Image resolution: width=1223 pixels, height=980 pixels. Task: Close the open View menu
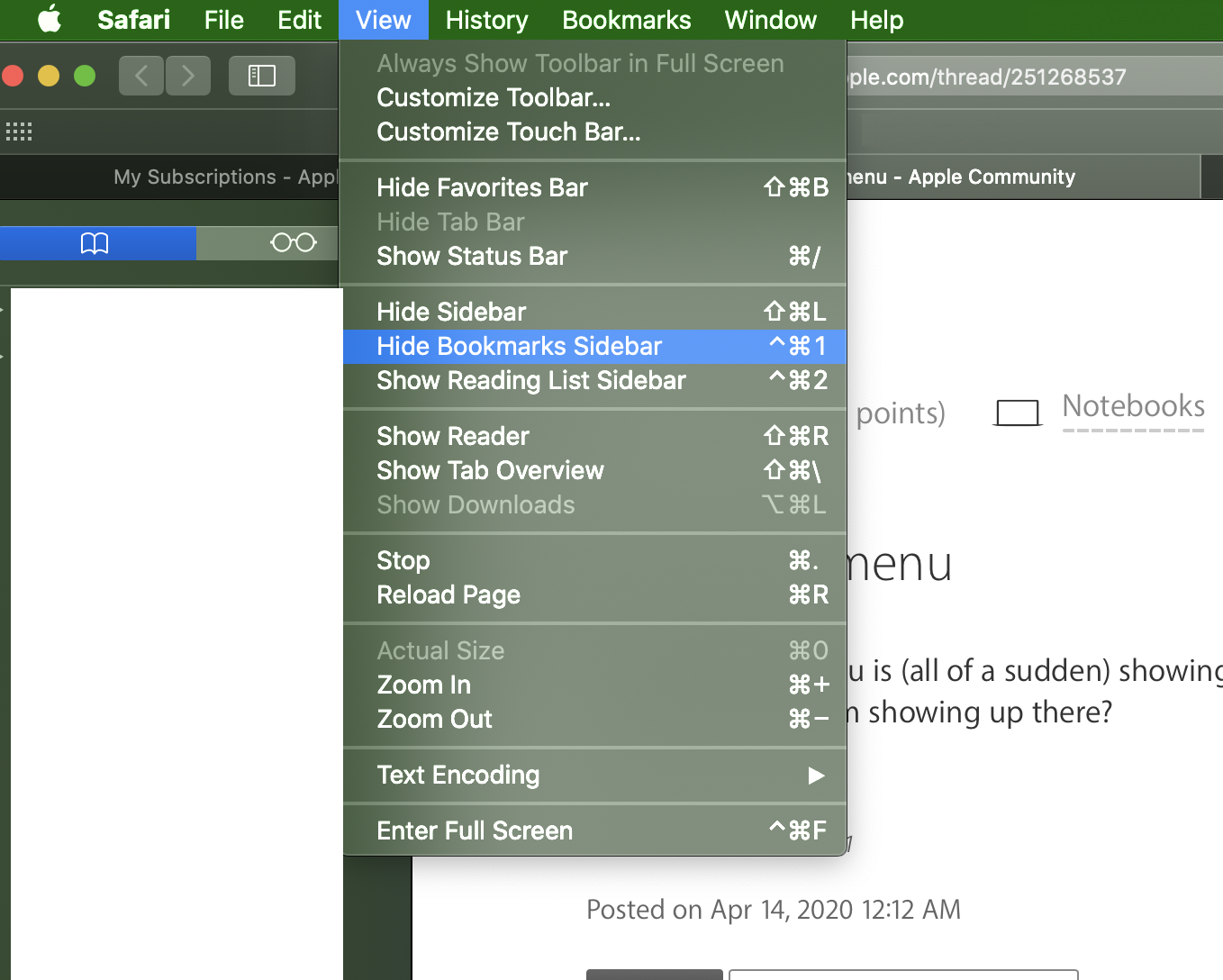click(383, 20)
